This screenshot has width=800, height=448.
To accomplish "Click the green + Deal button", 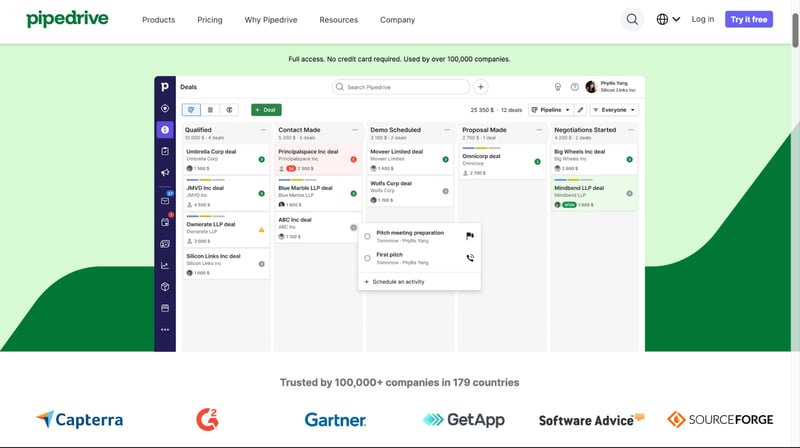I will (266, 110).
